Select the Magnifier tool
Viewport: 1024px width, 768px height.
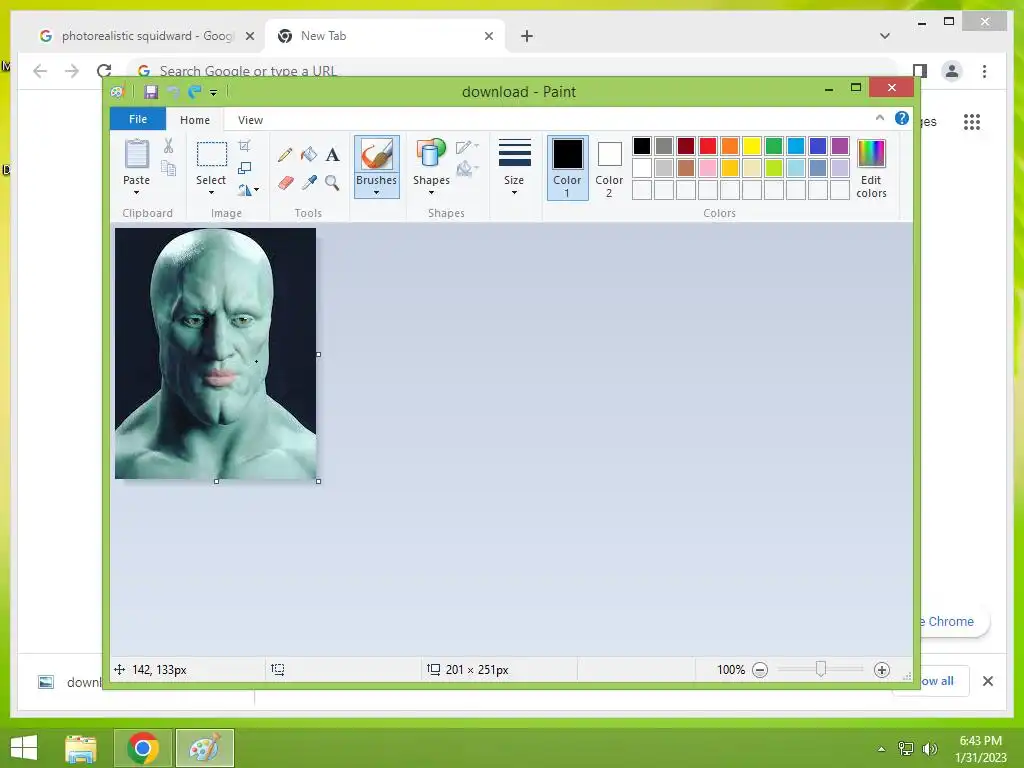332,183
